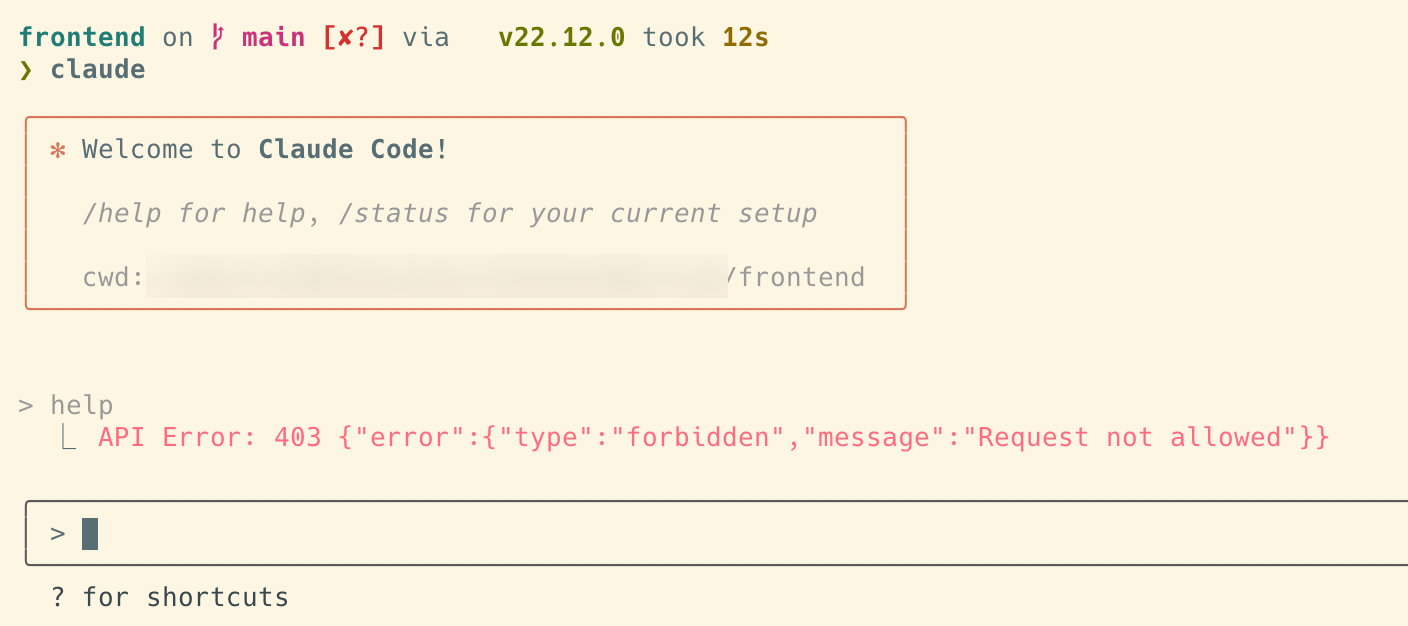Click the 'claude' command text
The width and height of the screenshot is (1408, 626).
(x=98, y=70)
